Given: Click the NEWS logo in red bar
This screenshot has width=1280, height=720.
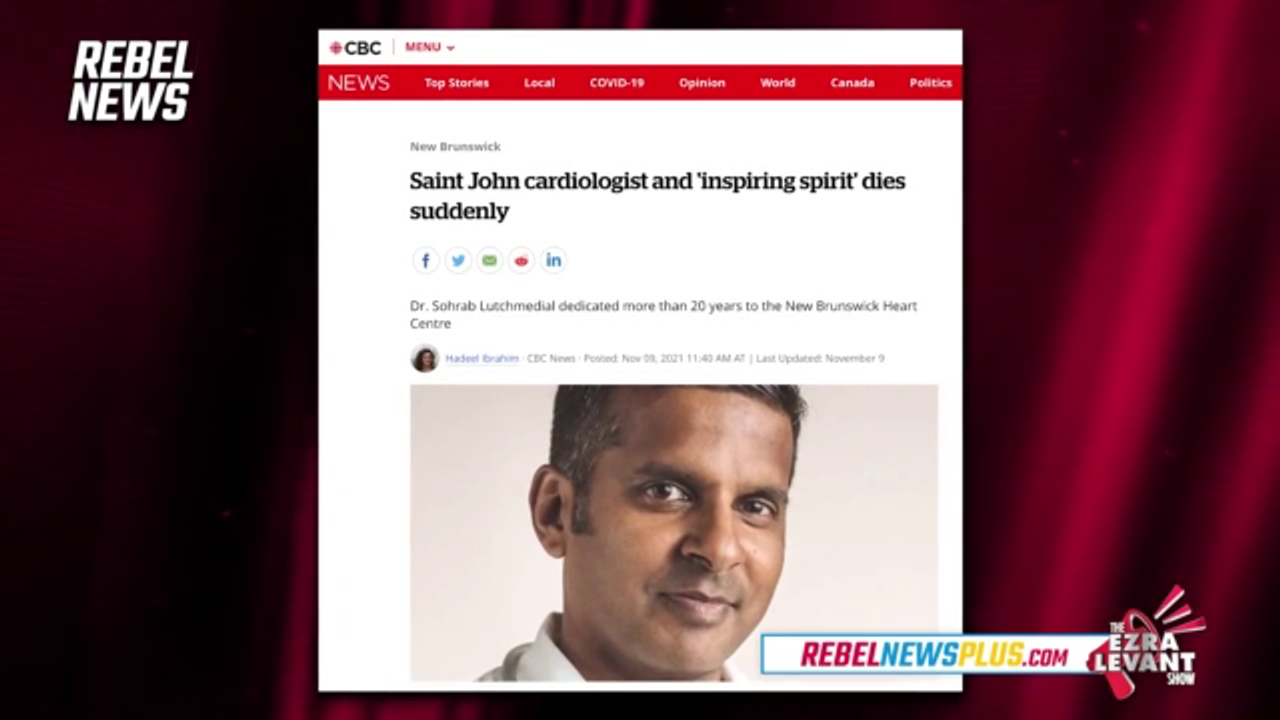Looking at the screenshot, I should pos(359,83).
